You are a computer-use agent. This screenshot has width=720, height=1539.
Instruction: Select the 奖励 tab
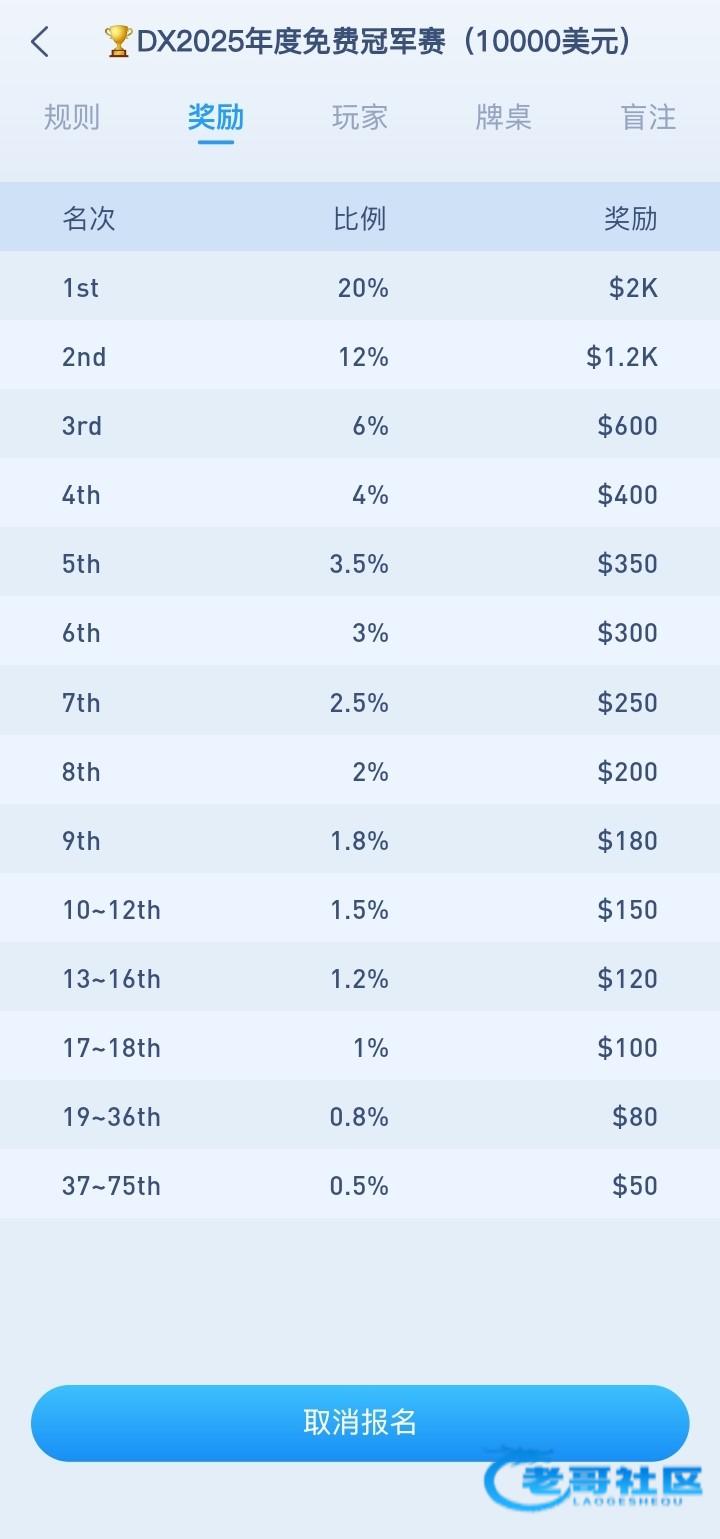click(215, 118)
